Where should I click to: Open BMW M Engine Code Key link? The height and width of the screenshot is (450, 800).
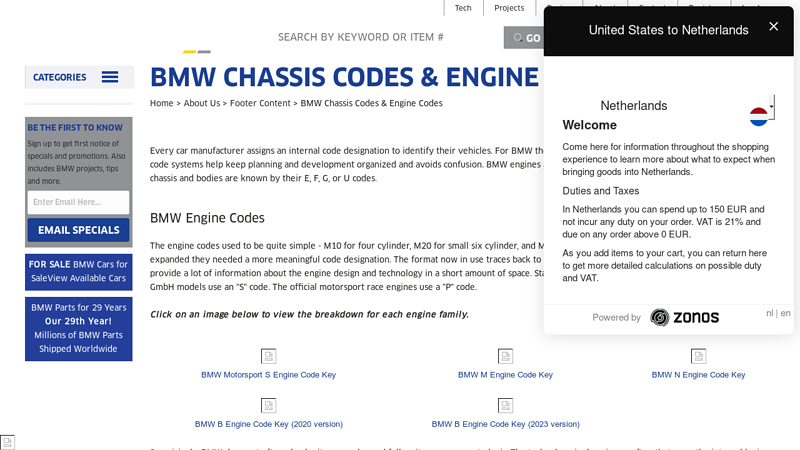505,375
